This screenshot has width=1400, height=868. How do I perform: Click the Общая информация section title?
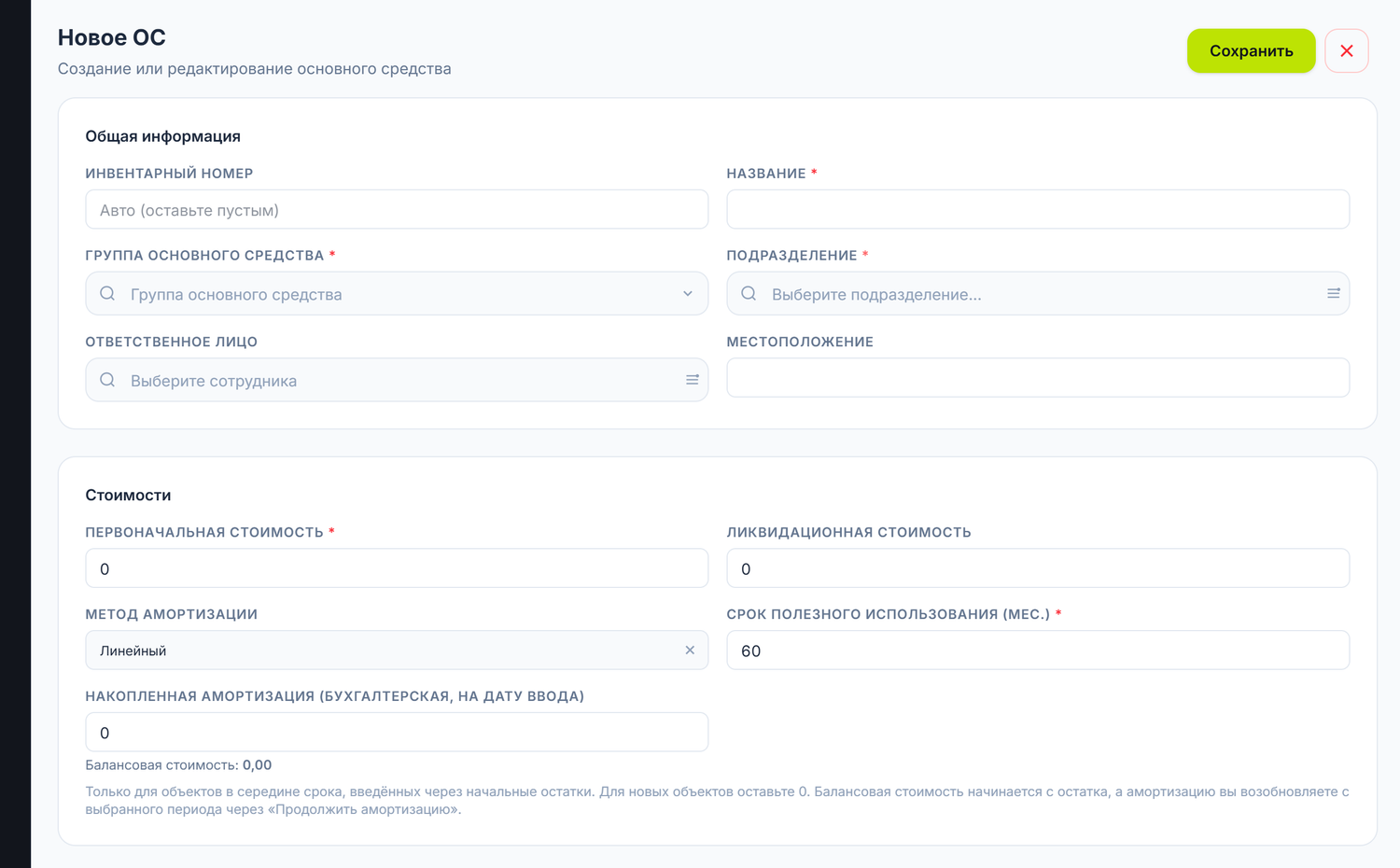pos(163,136)
